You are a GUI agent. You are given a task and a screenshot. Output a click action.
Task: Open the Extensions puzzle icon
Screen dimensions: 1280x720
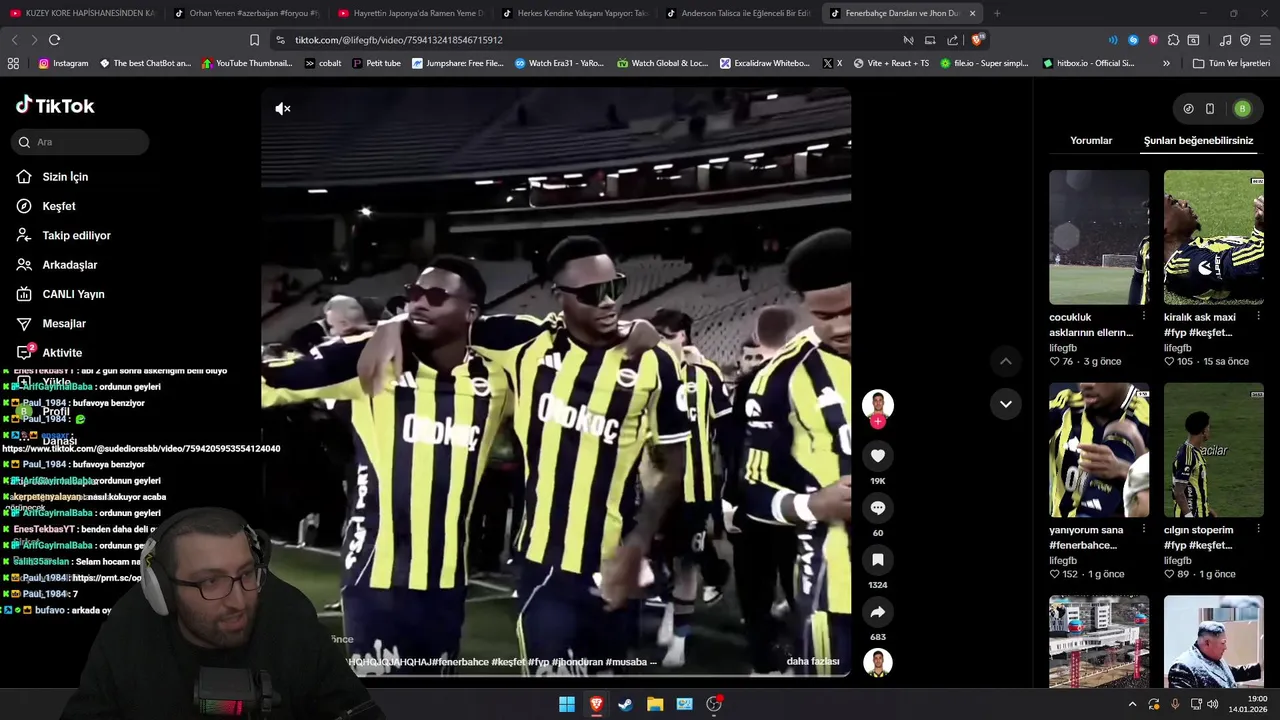pos(1173,40)
